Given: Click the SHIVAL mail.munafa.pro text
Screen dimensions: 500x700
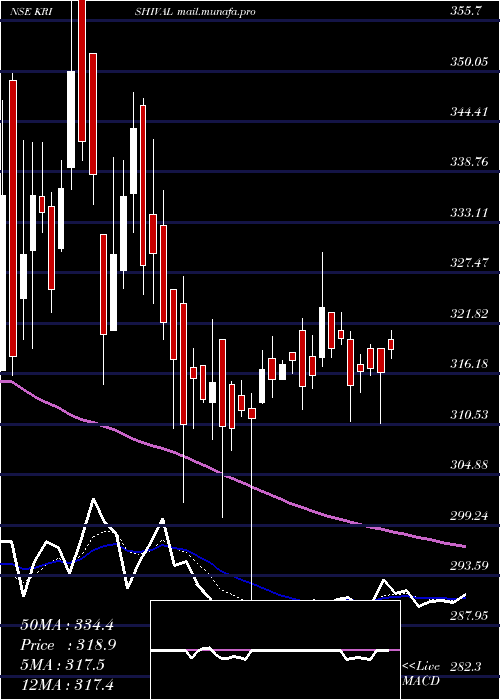Looking at the screenshot, I should click(x=195, y=12).
